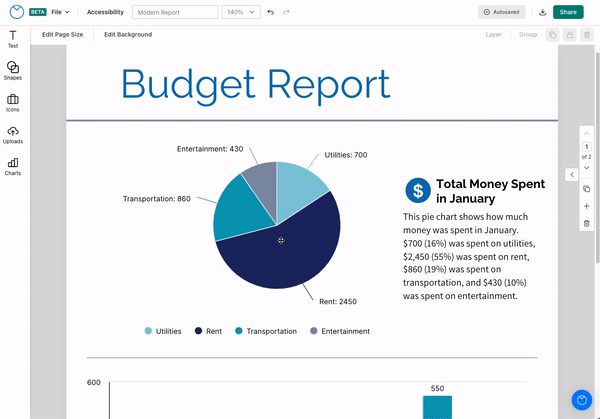Open the help chat bubble

582,400
